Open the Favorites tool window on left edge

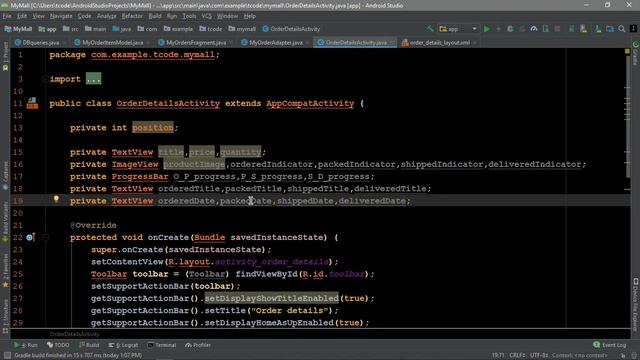tap(5, 271)
